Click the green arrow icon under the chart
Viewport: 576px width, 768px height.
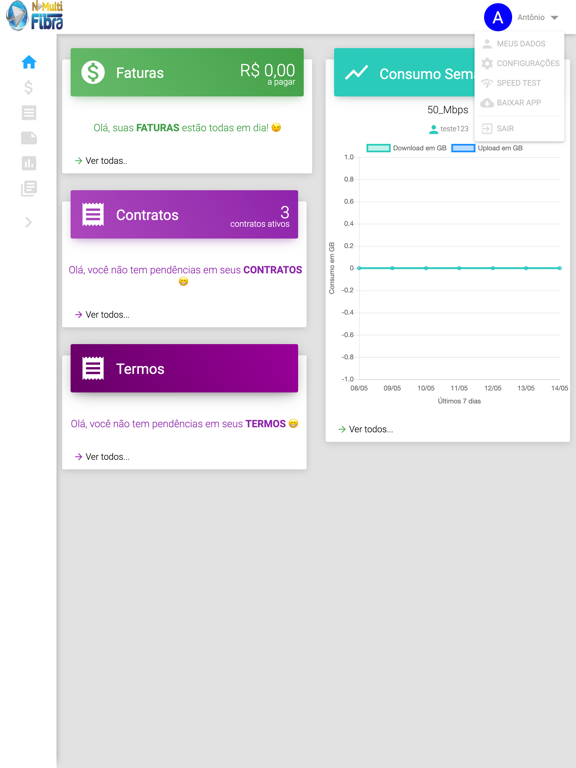tap(342, 429)
